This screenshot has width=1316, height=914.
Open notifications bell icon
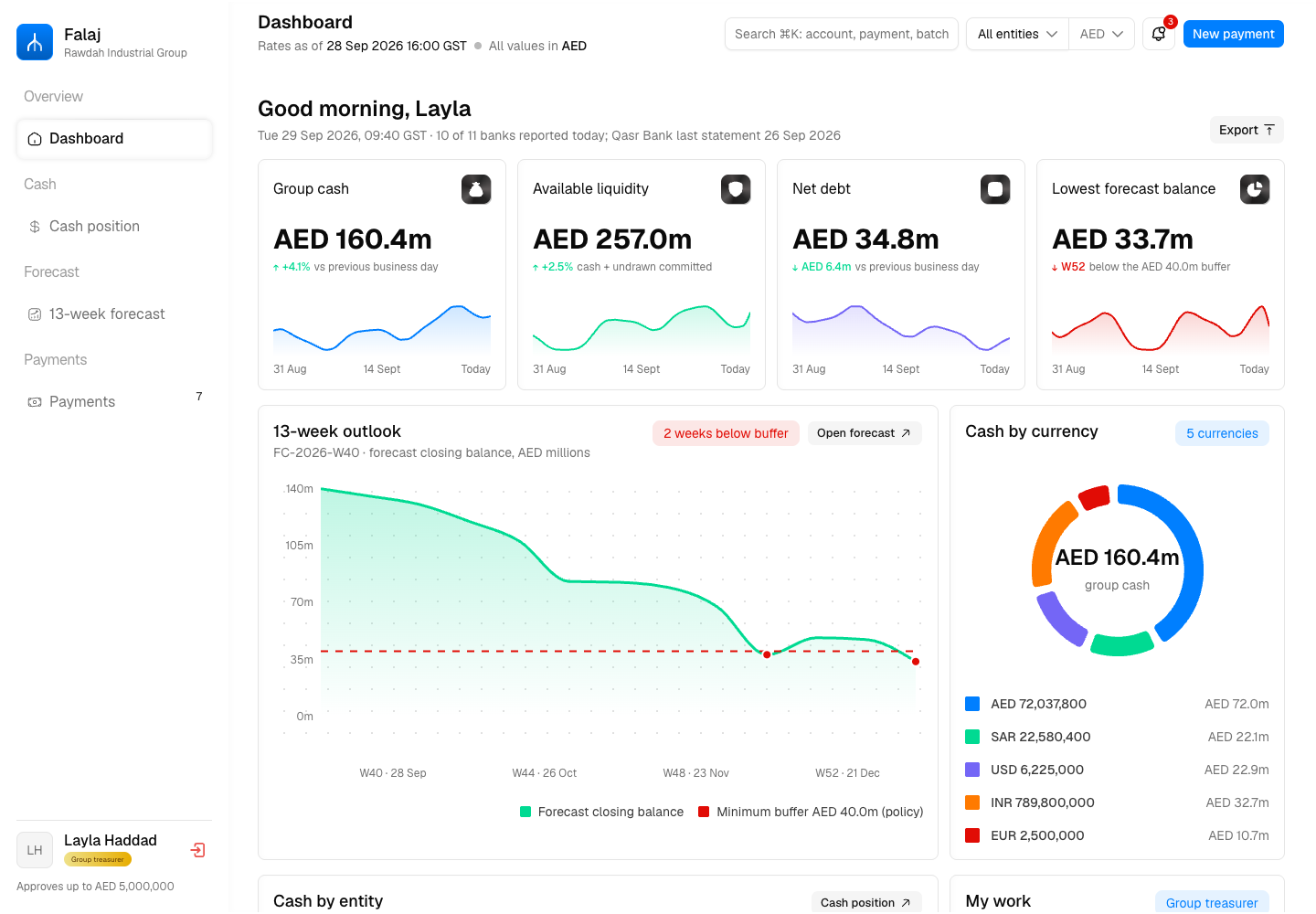[x=1159, y=34]
